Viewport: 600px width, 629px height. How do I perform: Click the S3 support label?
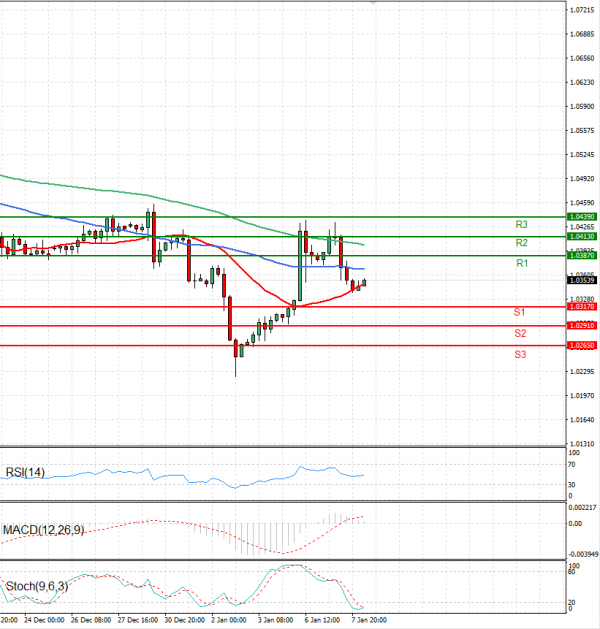tap(520, 354)
